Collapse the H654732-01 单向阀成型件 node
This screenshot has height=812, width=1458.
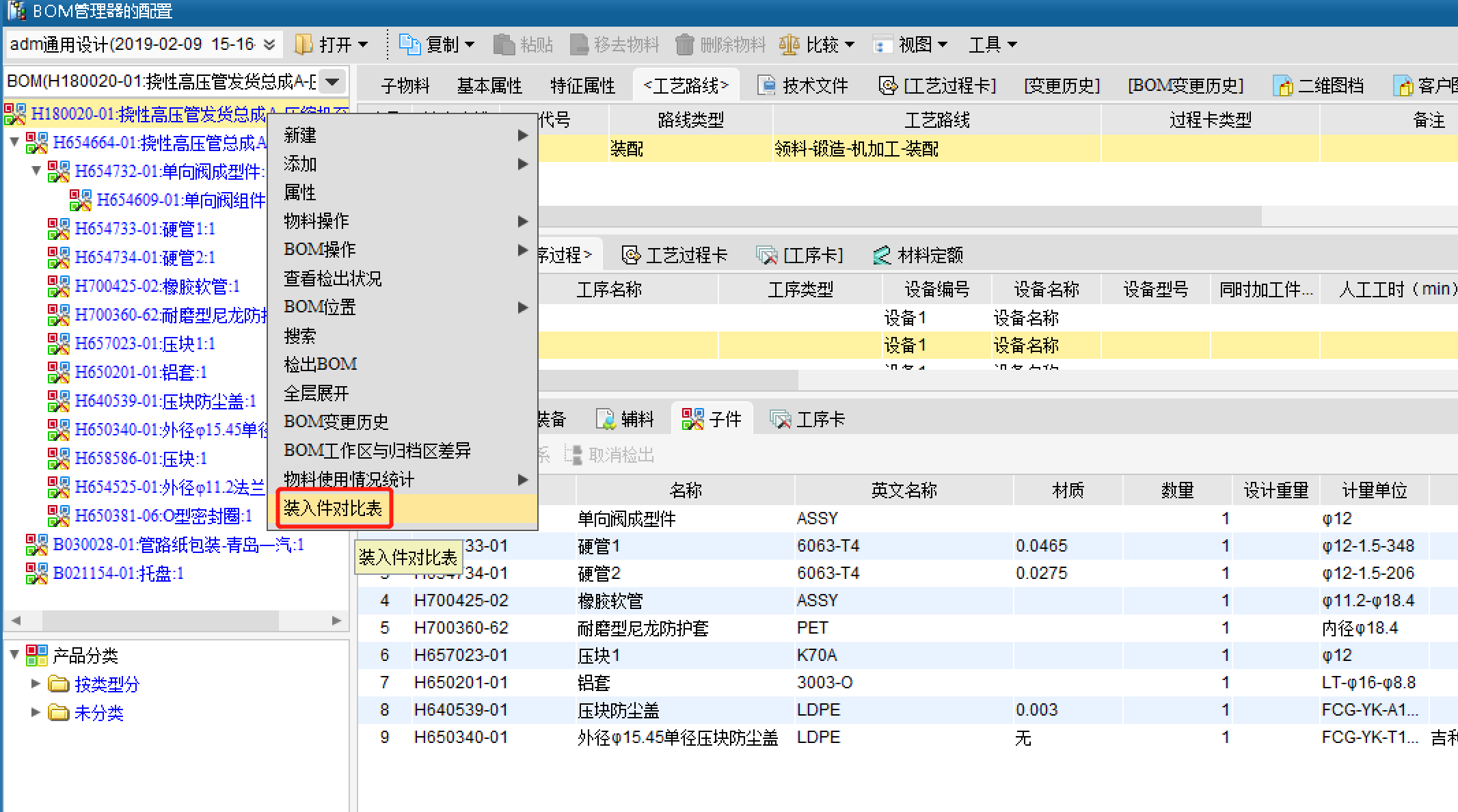point(36,170)
